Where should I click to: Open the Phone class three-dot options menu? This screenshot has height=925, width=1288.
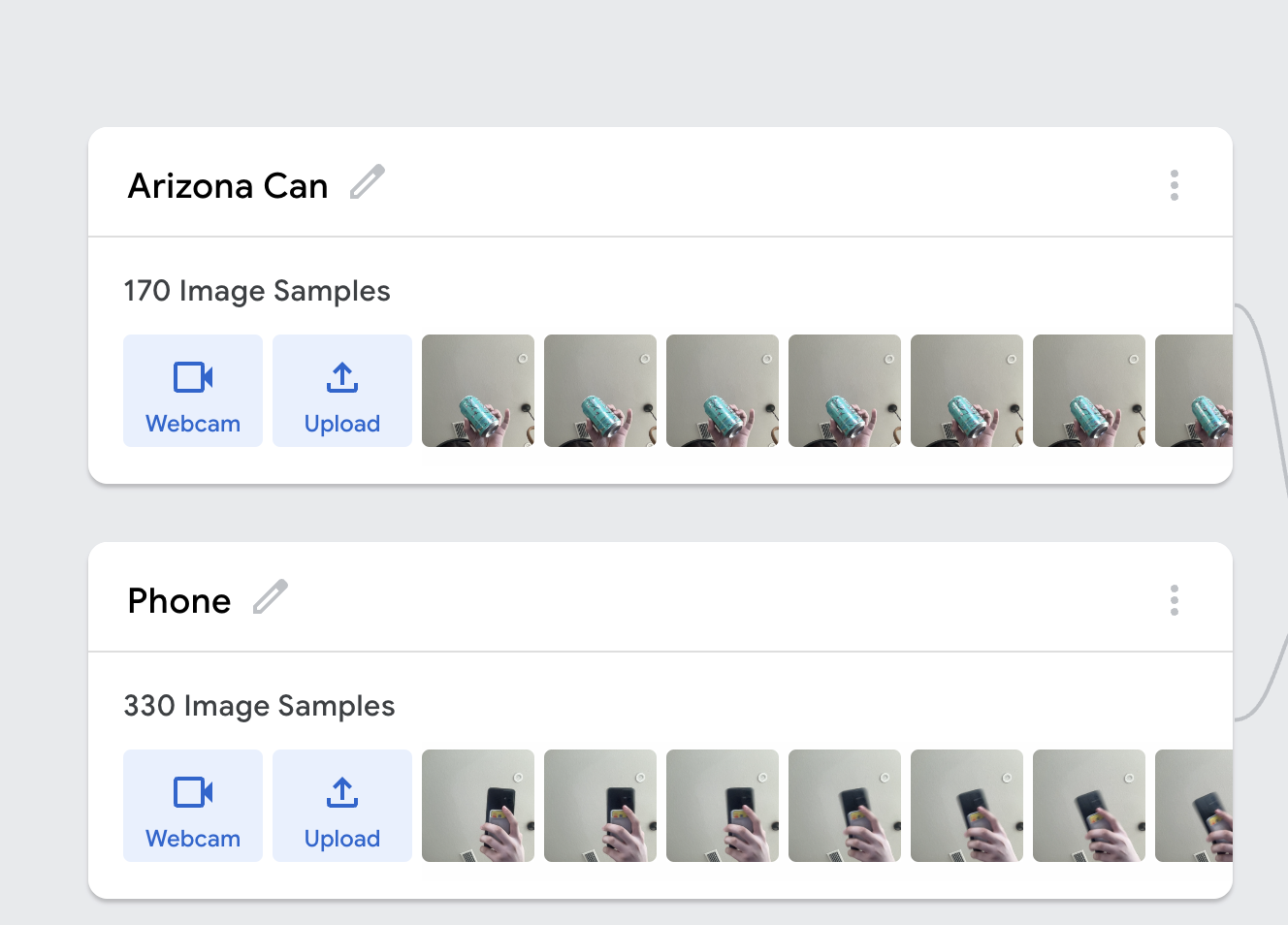pos(1175,600)
